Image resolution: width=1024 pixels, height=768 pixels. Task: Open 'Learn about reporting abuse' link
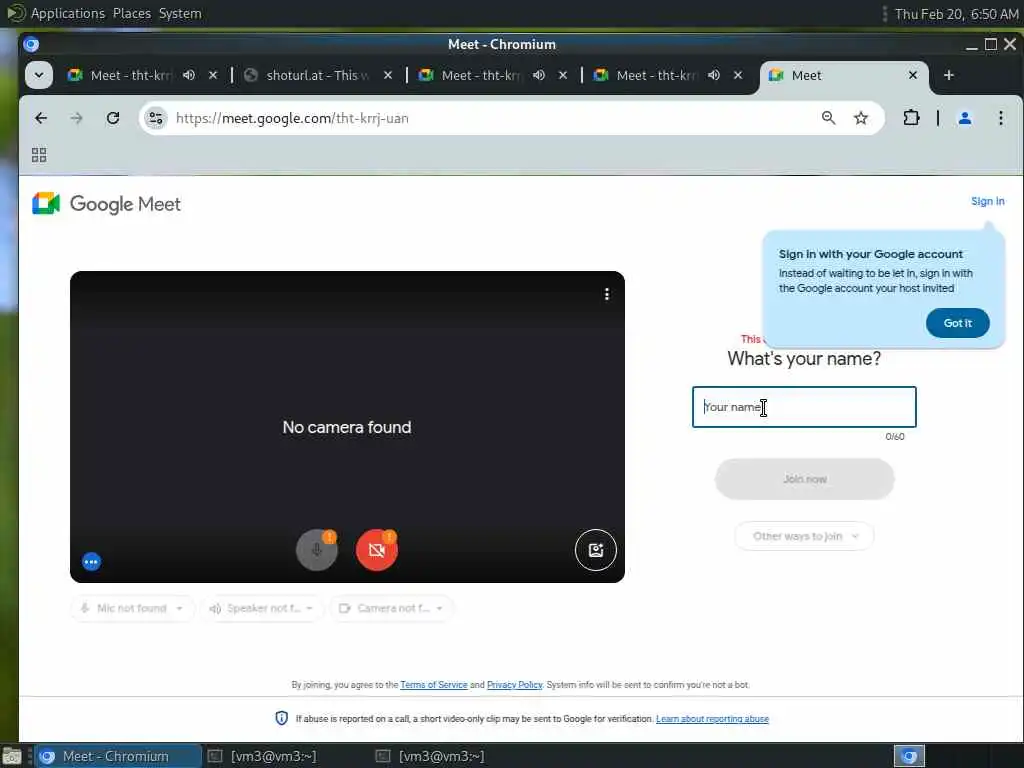point(712,719)
